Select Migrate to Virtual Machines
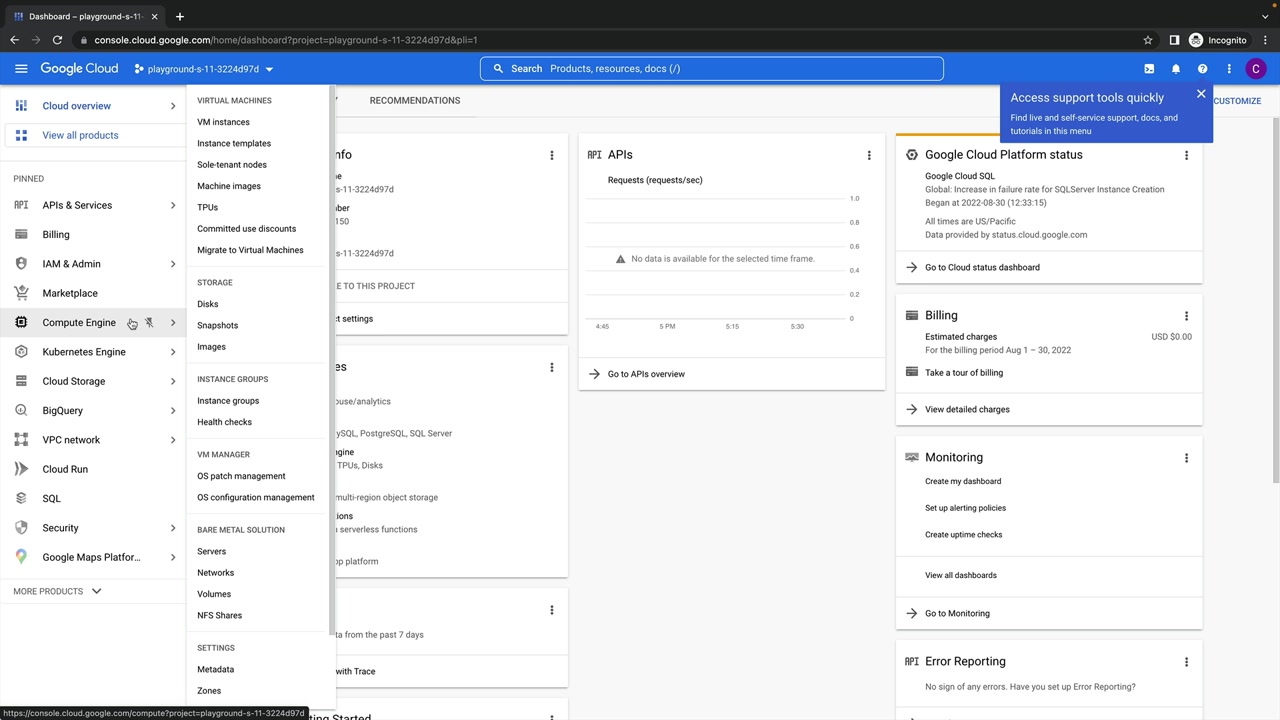This screenshot has height=720, width=1280. [x=250, y=250]
